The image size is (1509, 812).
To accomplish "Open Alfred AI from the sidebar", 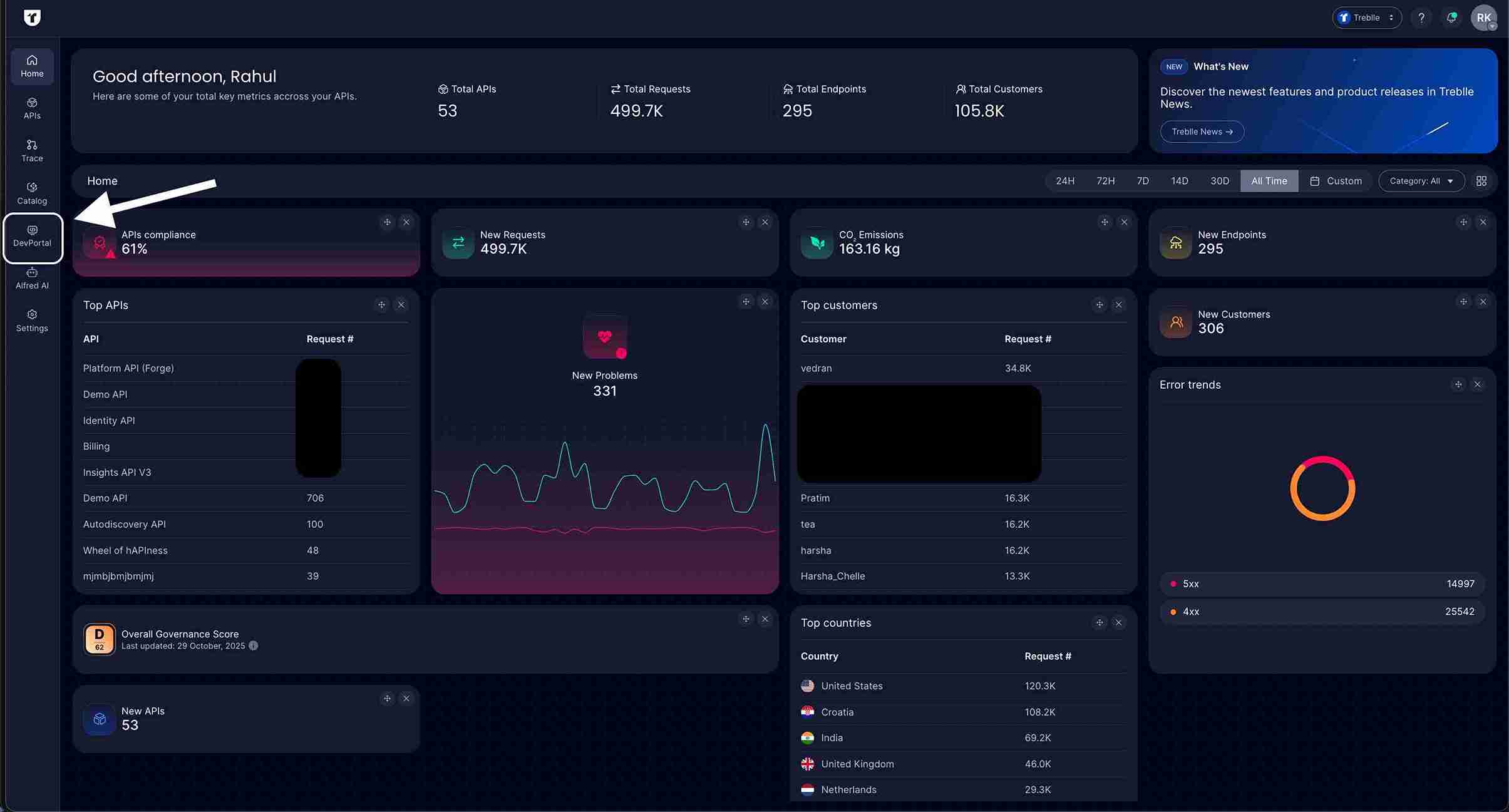I will pos(32,279).
